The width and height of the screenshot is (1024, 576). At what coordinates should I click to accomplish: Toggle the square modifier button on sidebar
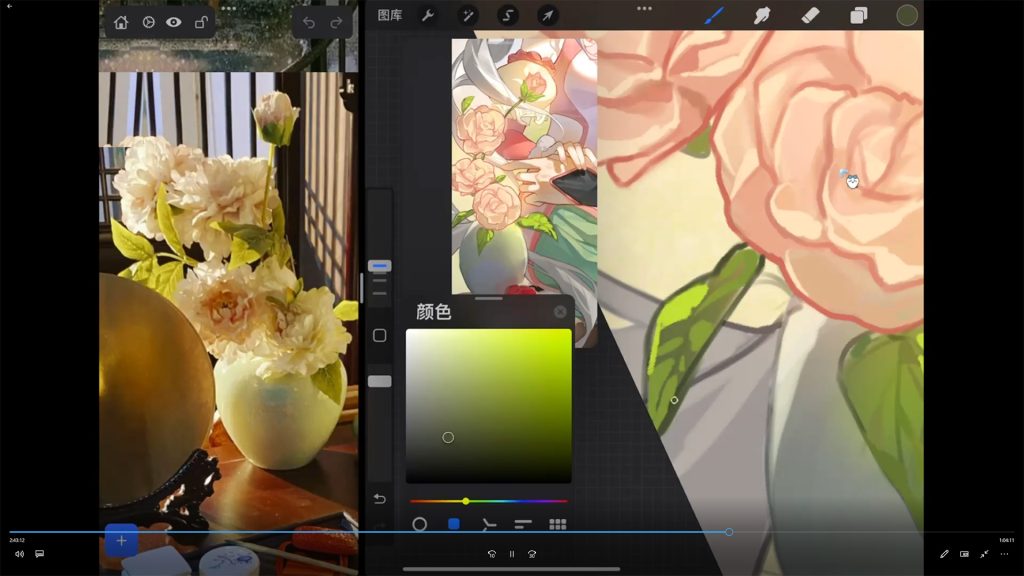[380, 336]
